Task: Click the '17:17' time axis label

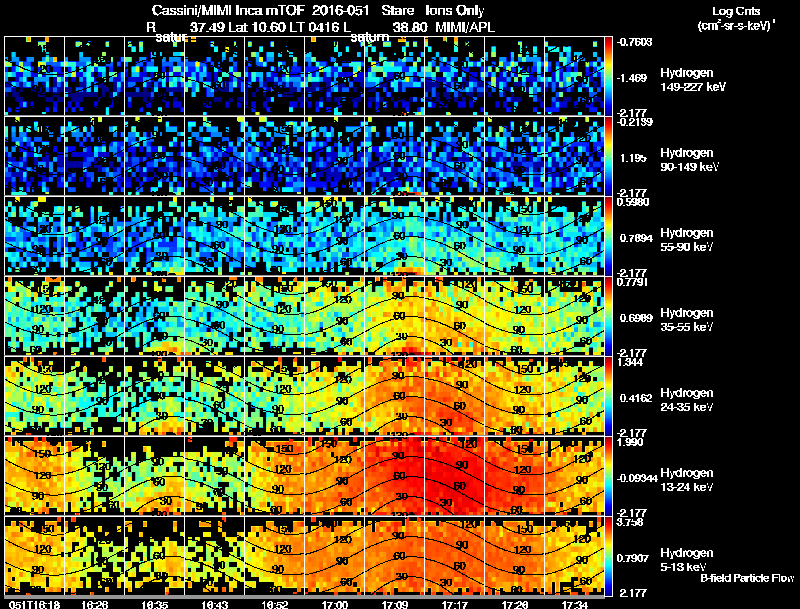Action: tap(455, 604)
